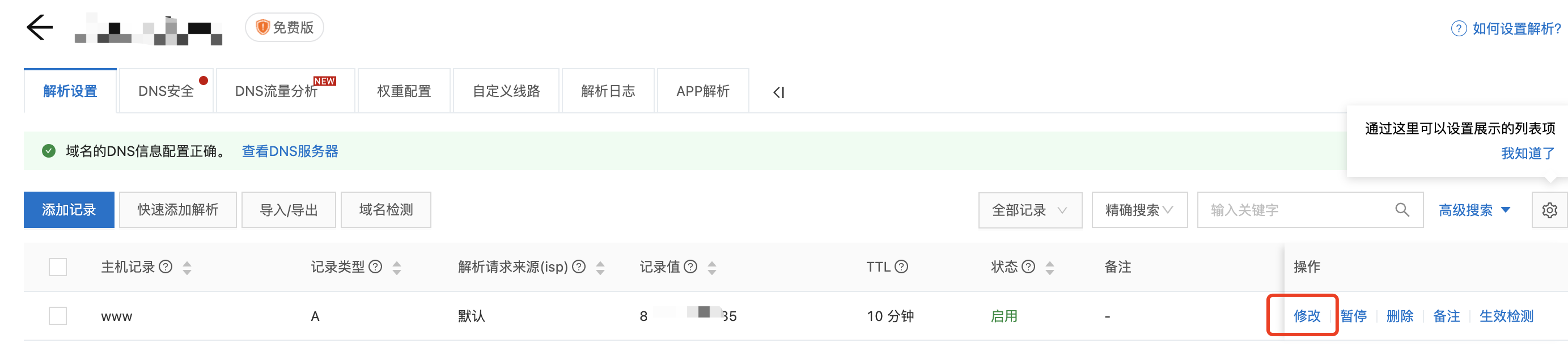Click the 添加记录 button
Image resolution: width=1568 pixels, height=347 pixels.
(69, 210)
